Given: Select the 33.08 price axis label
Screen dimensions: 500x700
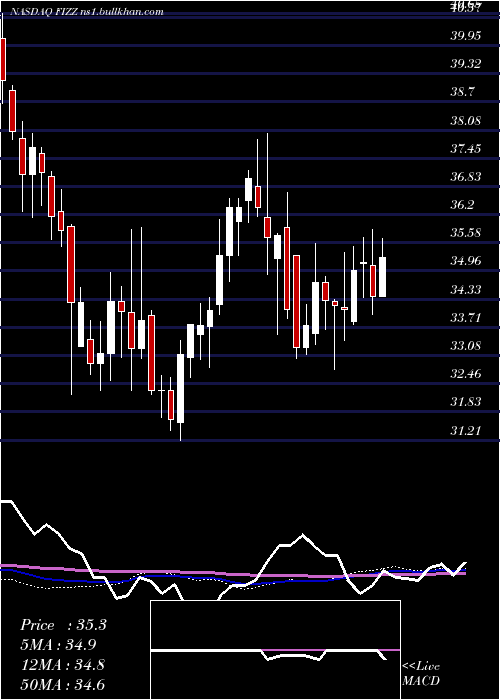Looking at the screenshot, I should (x=466, y=346).
